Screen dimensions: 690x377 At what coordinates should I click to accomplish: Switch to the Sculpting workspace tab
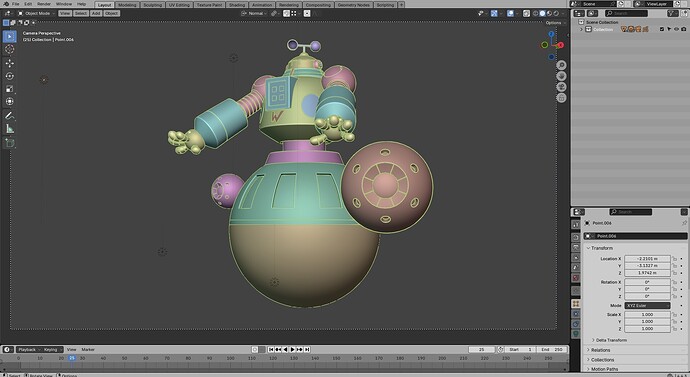coord(153,5)
